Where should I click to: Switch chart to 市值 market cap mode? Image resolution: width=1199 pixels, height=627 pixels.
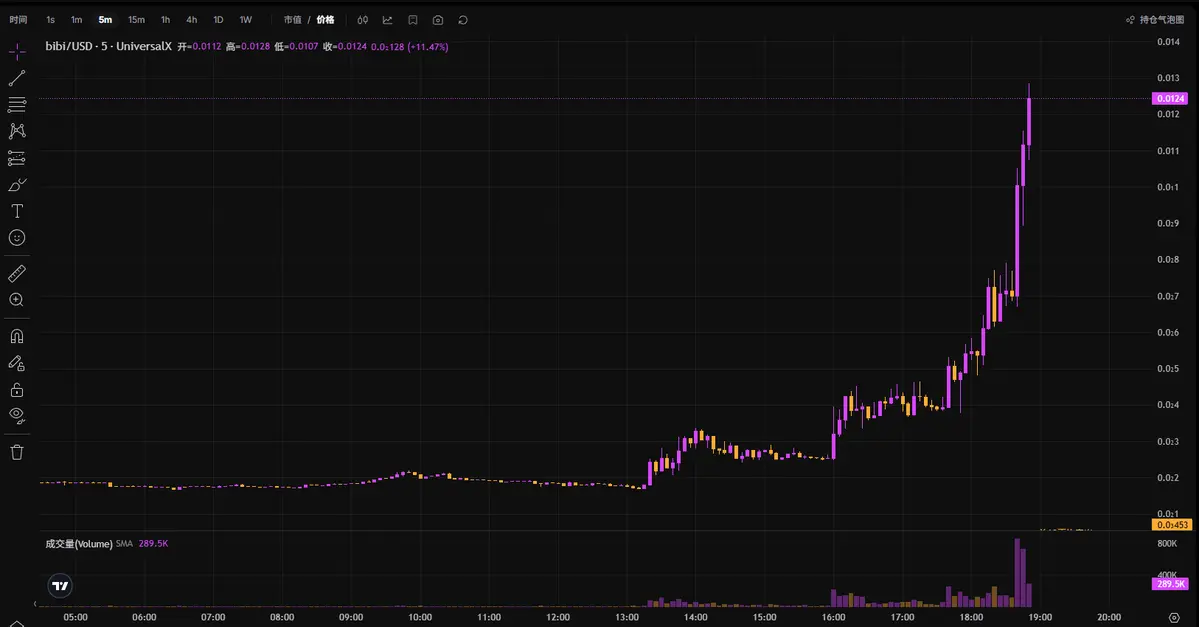click(292, 20)
